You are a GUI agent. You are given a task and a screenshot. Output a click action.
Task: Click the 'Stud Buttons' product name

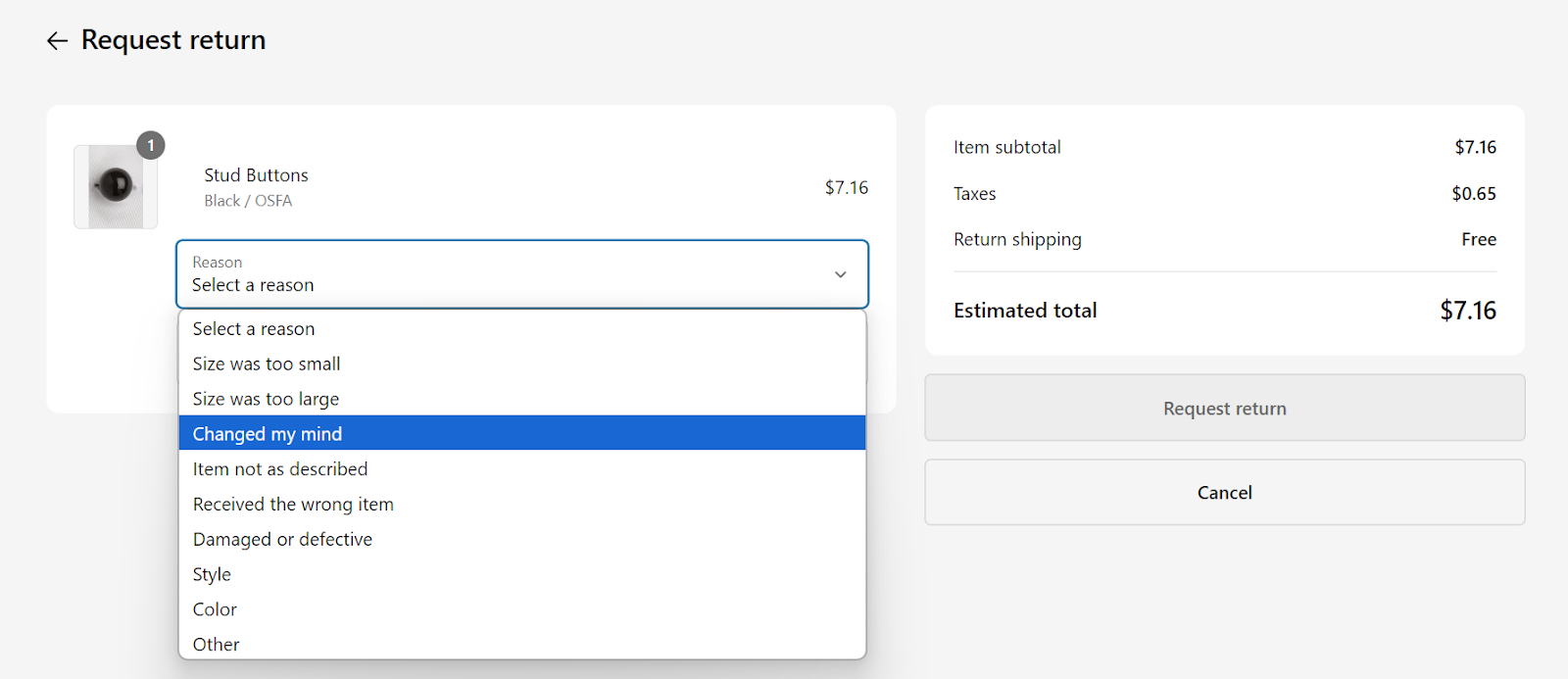coord(256,175)
